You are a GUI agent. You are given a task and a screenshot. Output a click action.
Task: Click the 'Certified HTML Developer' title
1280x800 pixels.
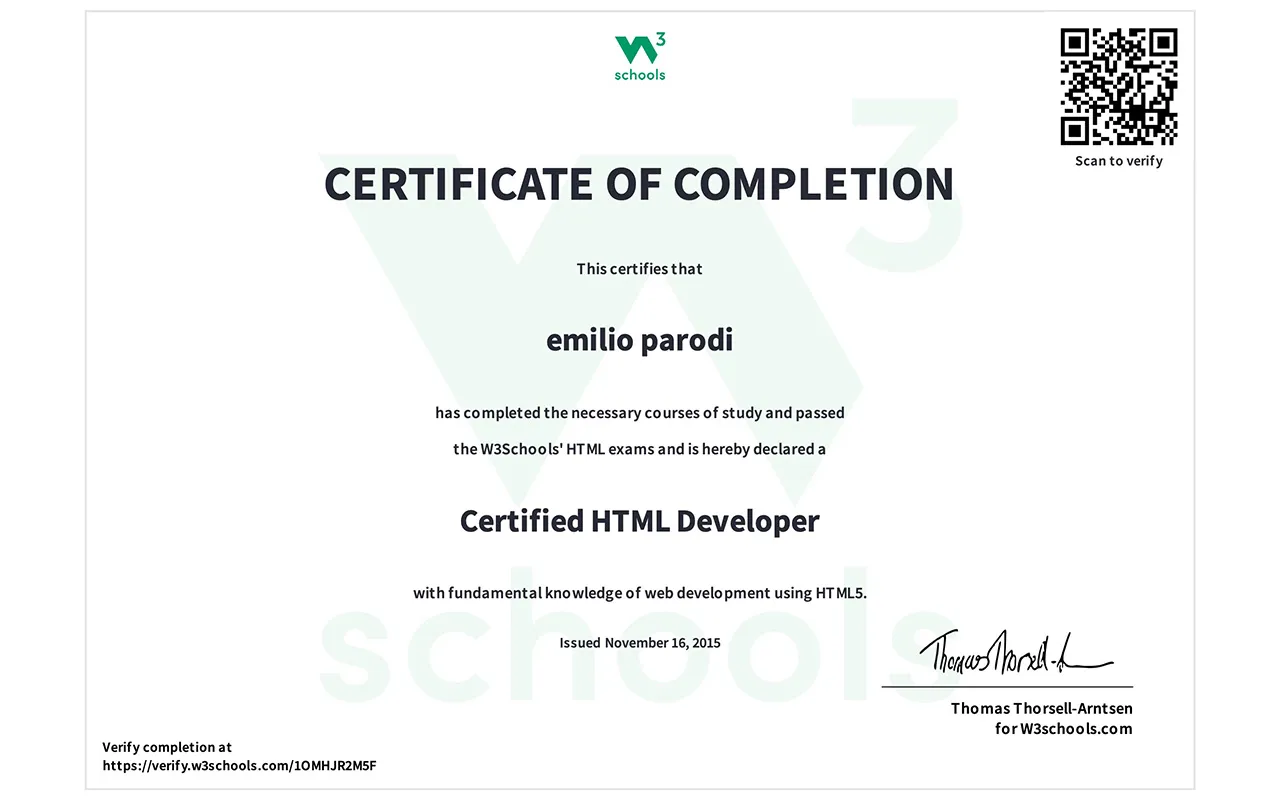[639, 521]
